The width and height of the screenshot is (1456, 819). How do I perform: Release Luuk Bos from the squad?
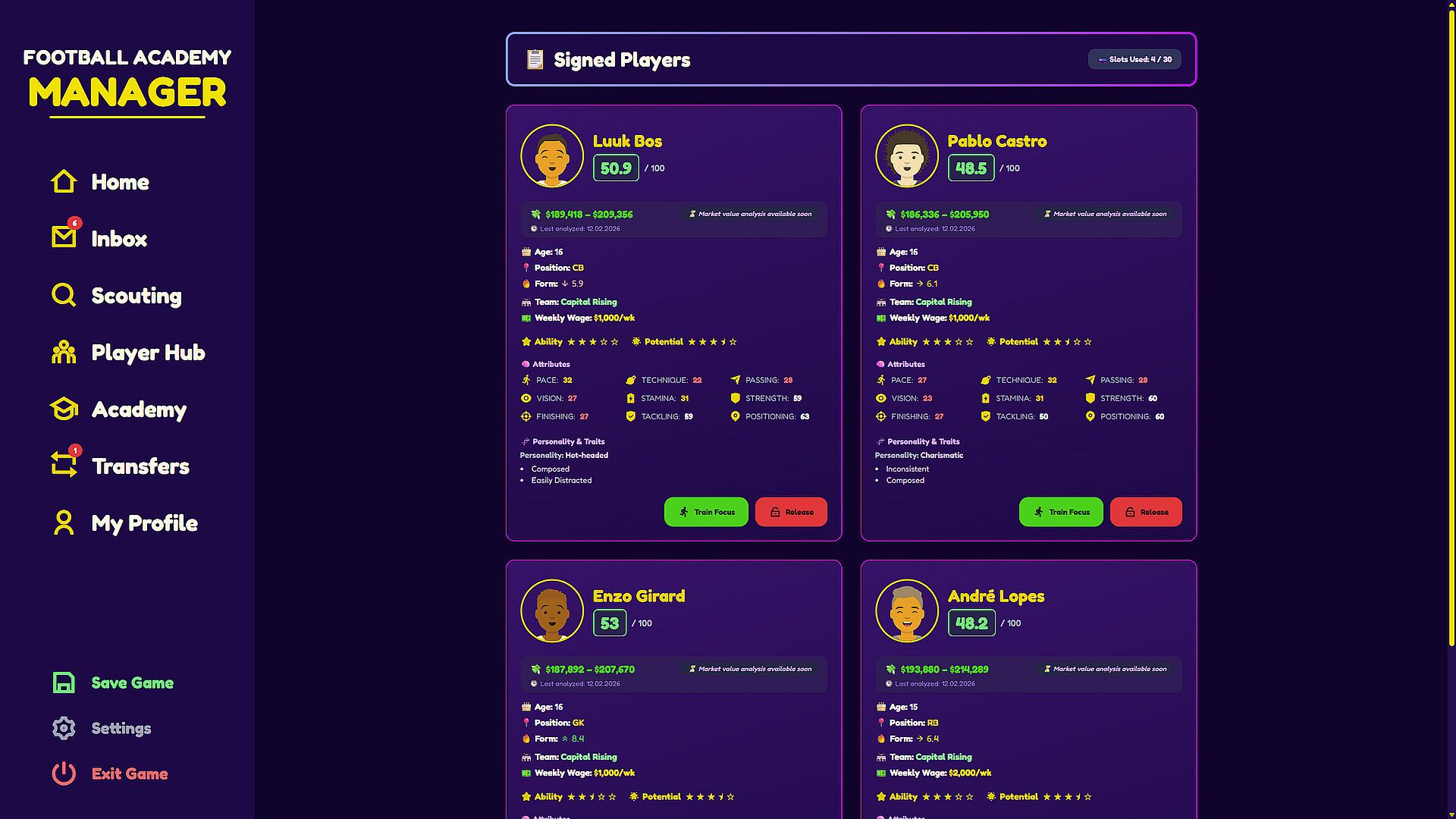coord(791,512)
